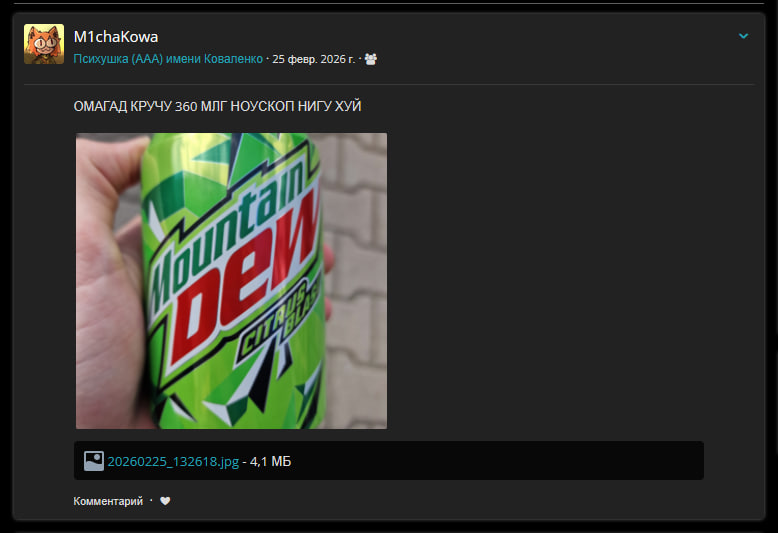Open the Mountain Dew can photo
Viewport: 778px width, 533px height.
click(x=231, y=281)
